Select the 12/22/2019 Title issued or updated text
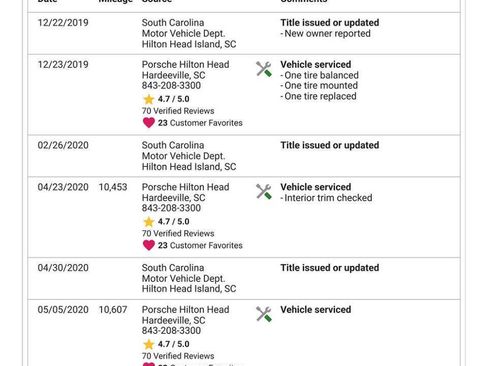The width and height of the screenshot is (488, 366). tap(330, 23)
